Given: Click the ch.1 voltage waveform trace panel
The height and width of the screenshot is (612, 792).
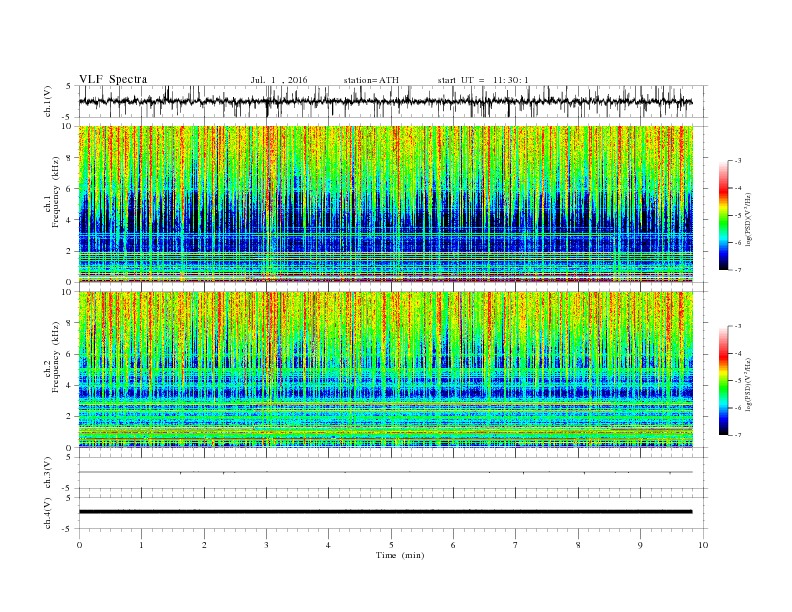Looking at the screenshot, I should 393,101.
